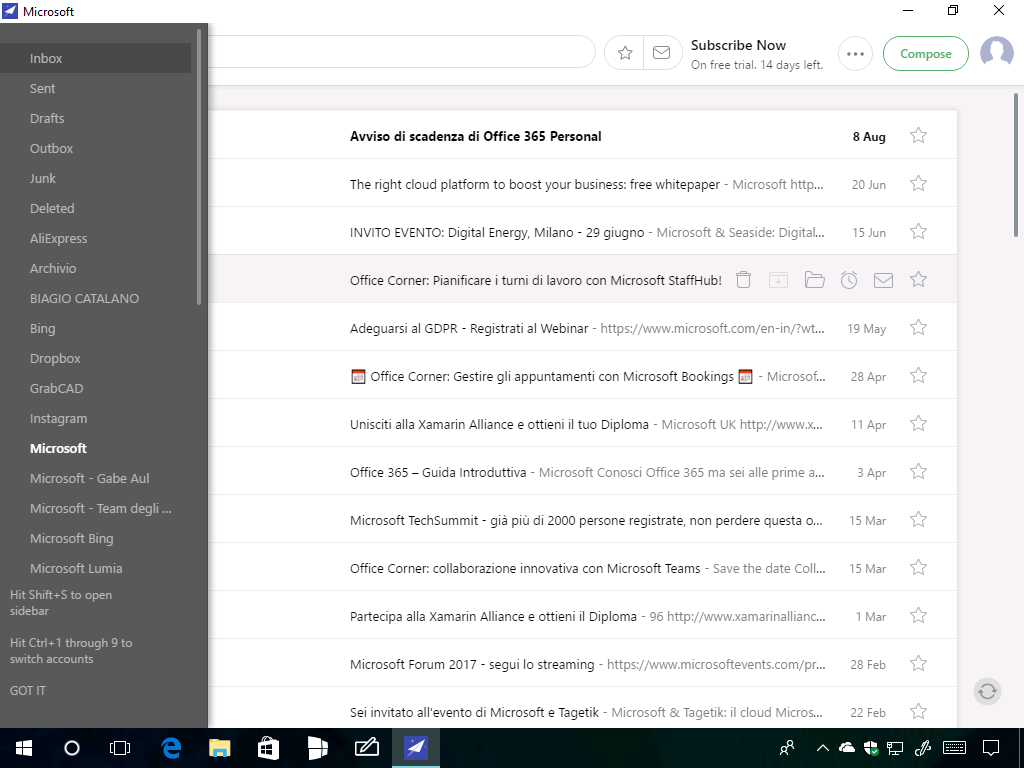Select the Microsoft Bing folder

point(95,539)
